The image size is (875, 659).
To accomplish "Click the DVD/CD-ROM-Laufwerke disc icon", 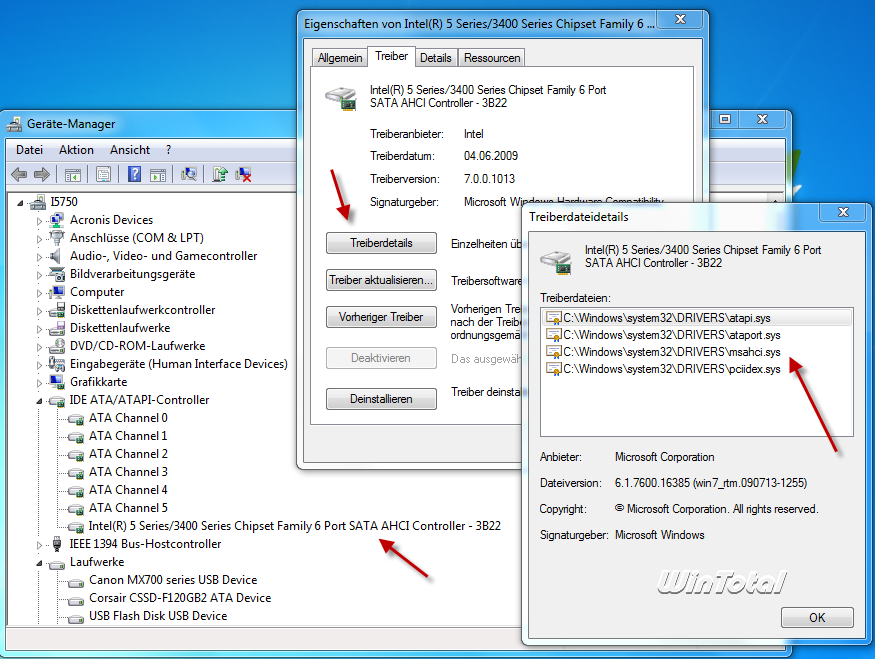I will pyautogui.click(x=56, y=346).
